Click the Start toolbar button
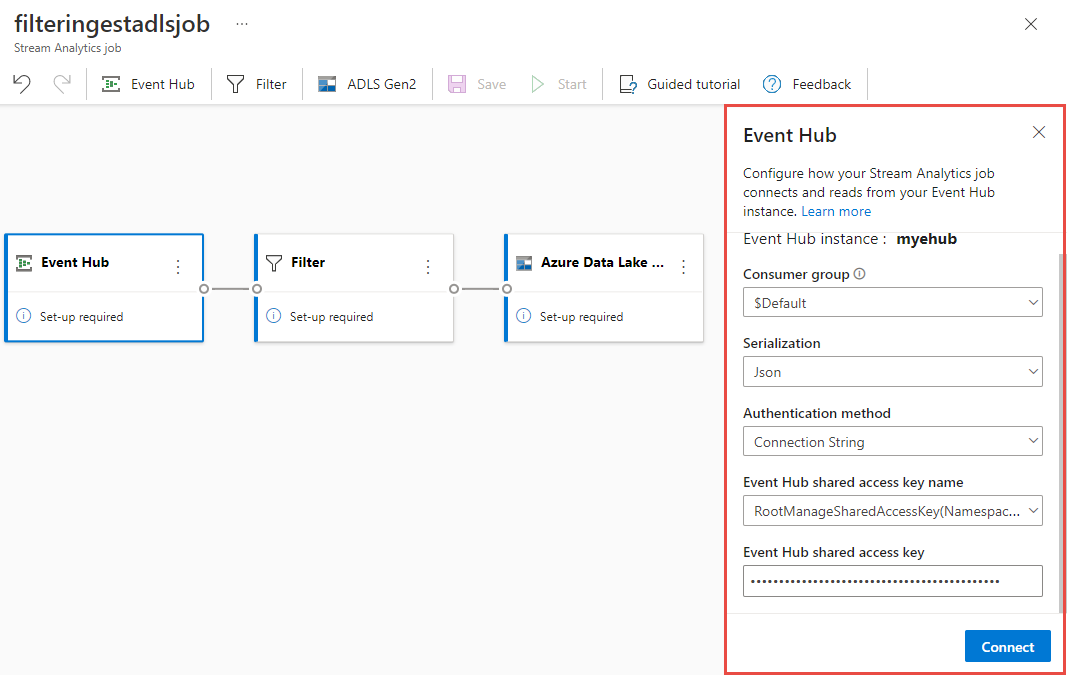1067x675 pixels. 559,84
